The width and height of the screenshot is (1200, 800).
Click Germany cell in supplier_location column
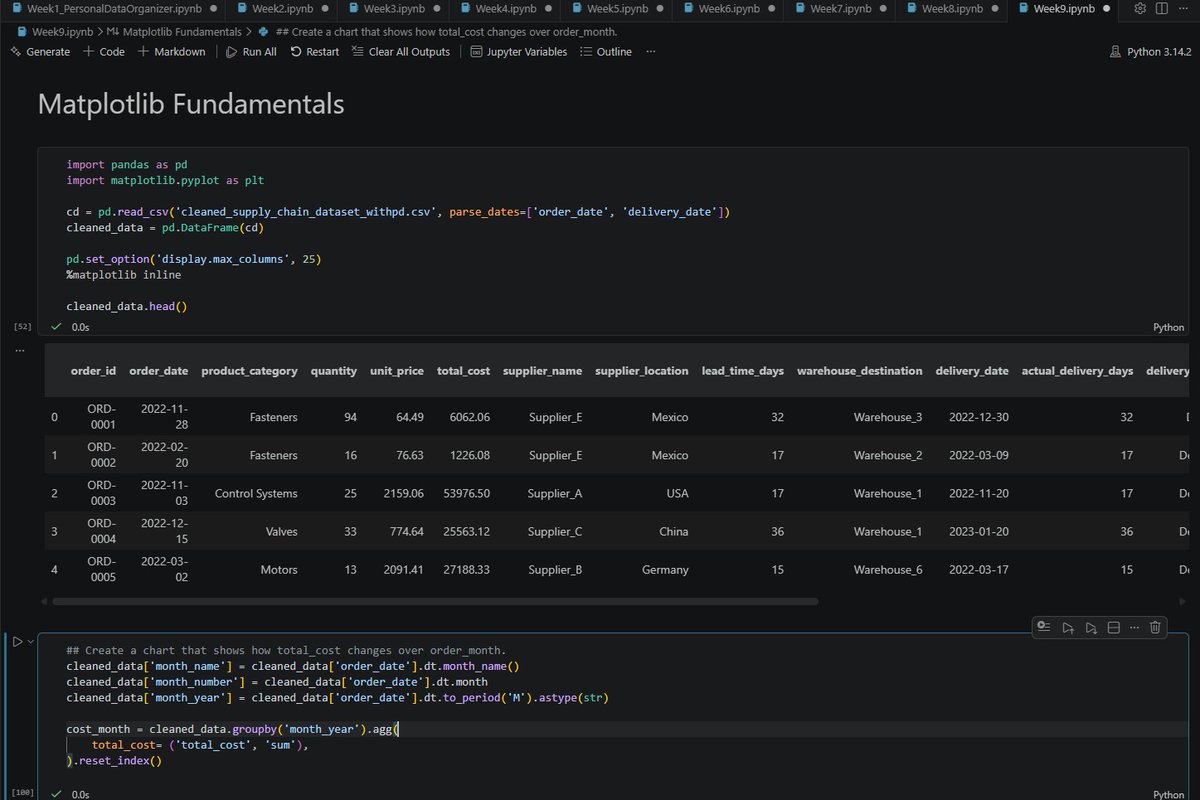pos(665,569)
